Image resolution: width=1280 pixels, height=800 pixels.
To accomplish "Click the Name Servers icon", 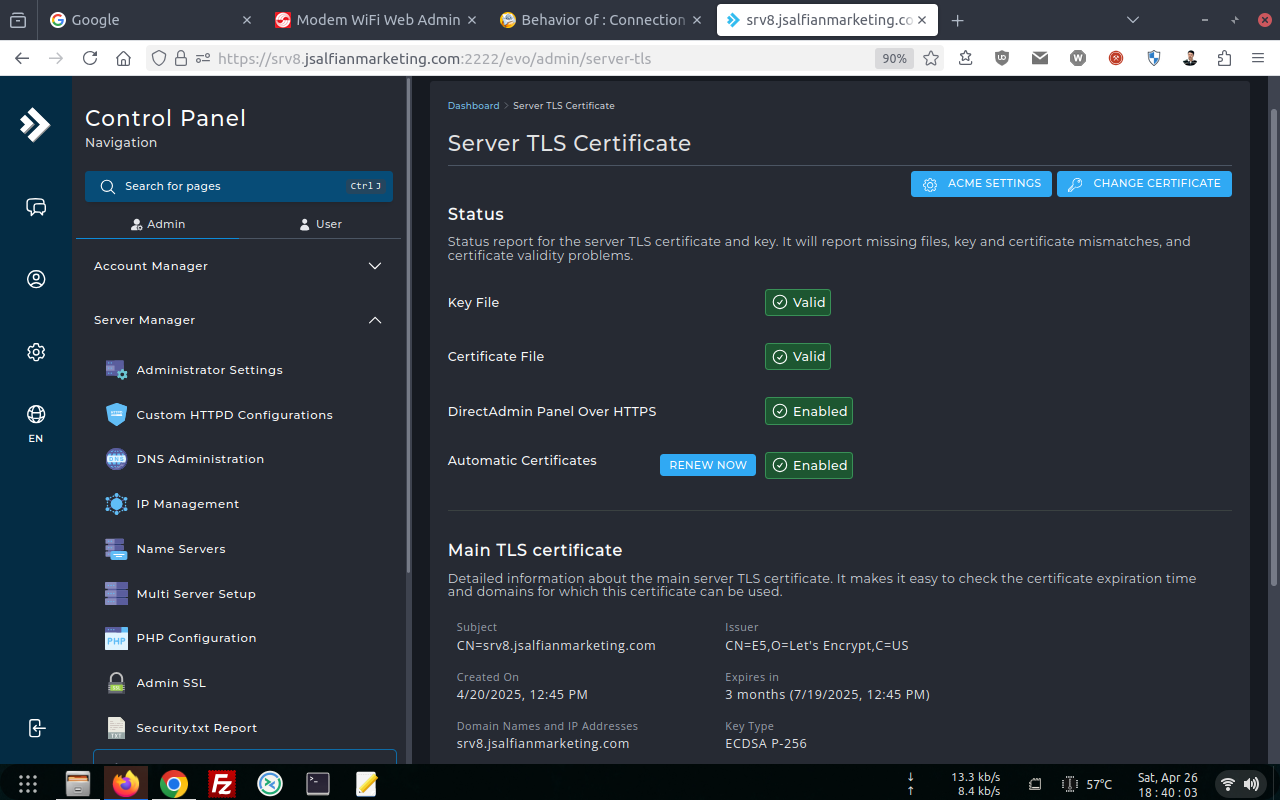I will (x=116, y=549).
